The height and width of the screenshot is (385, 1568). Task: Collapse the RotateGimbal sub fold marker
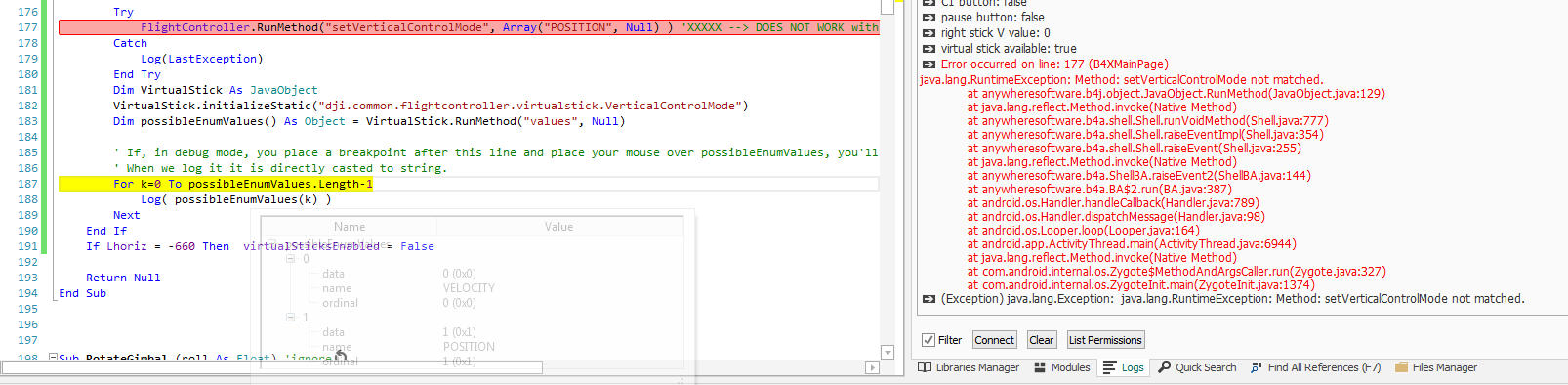tap(53, 358)
